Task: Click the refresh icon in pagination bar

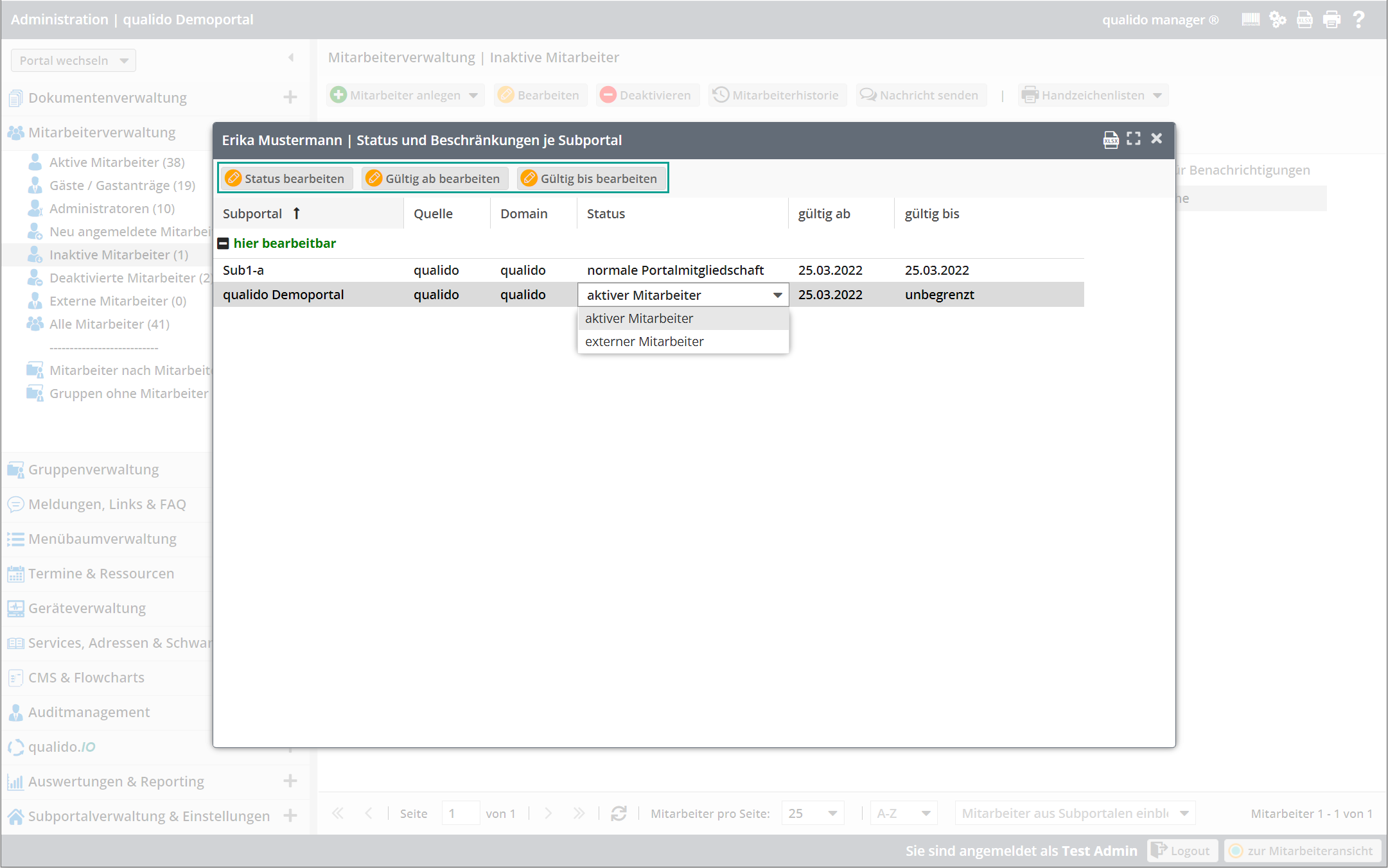Action: pos(619,813)
